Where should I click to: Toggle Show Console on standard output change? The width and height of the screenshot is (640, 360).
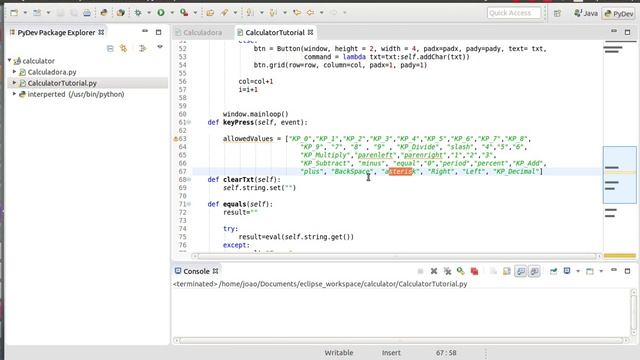(520, 271)
